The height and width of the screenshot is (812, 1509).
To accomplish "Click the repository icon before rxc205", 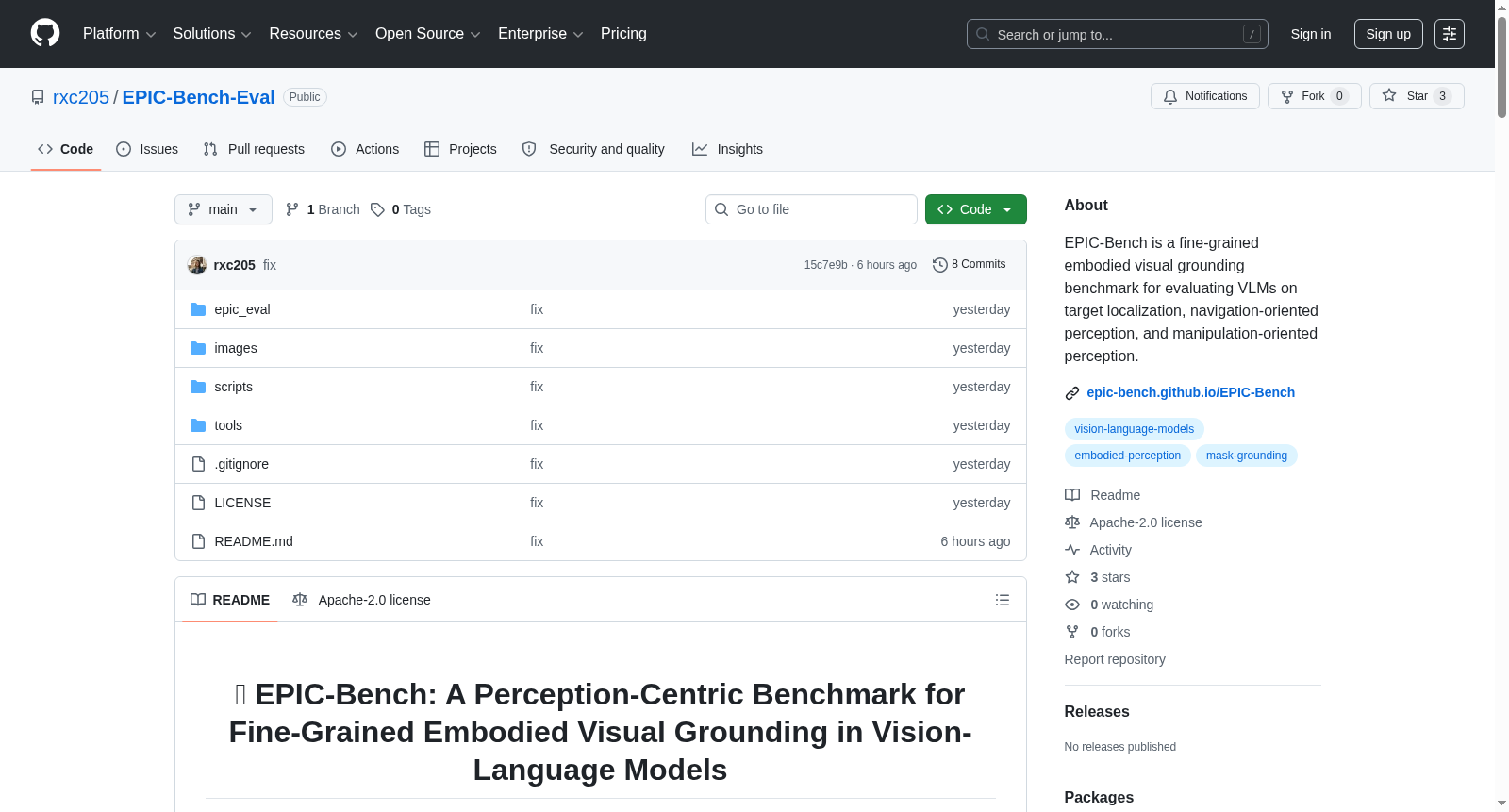I will 38,97.
